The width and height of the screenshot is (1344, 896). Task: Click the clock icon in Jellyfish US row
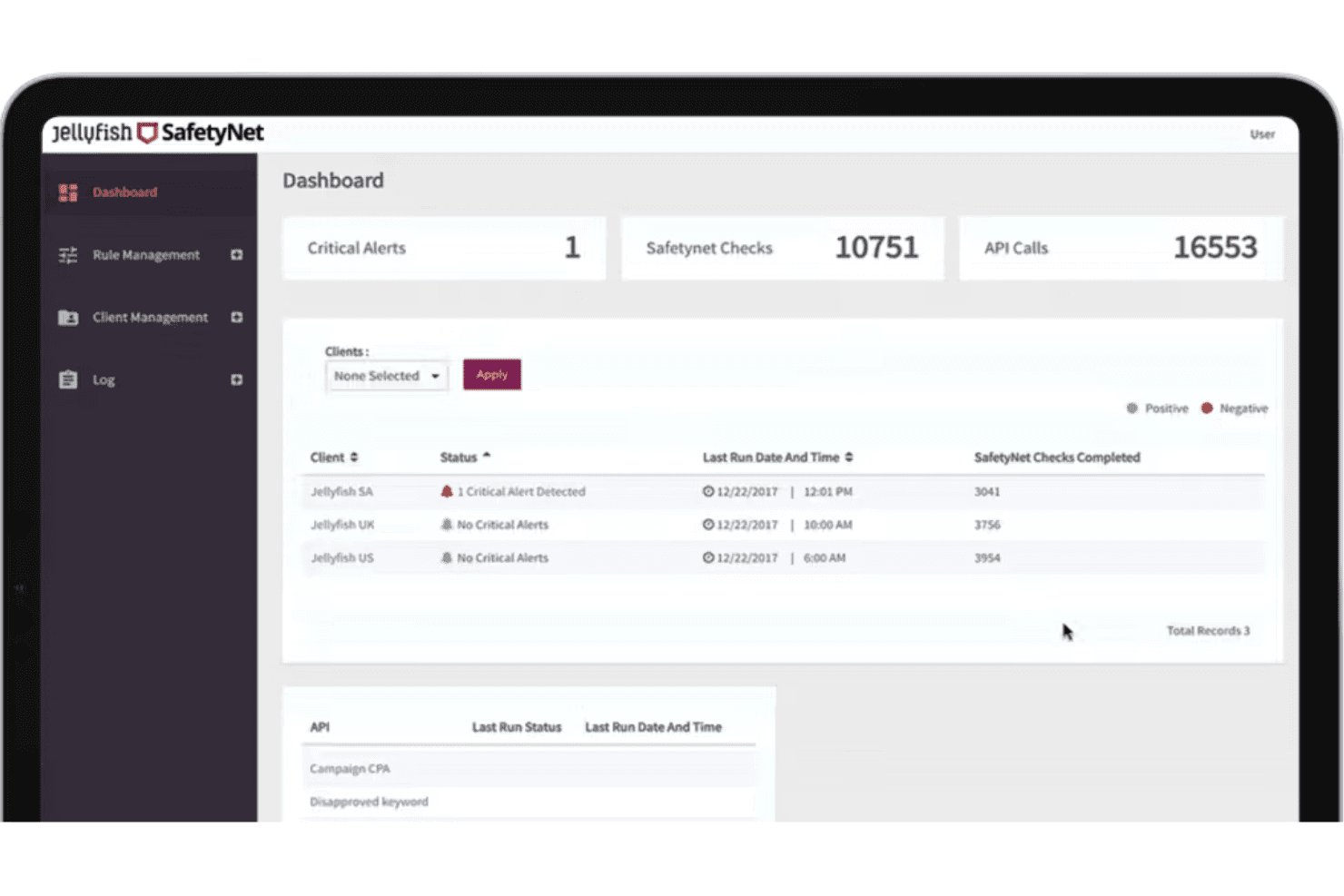708,558
